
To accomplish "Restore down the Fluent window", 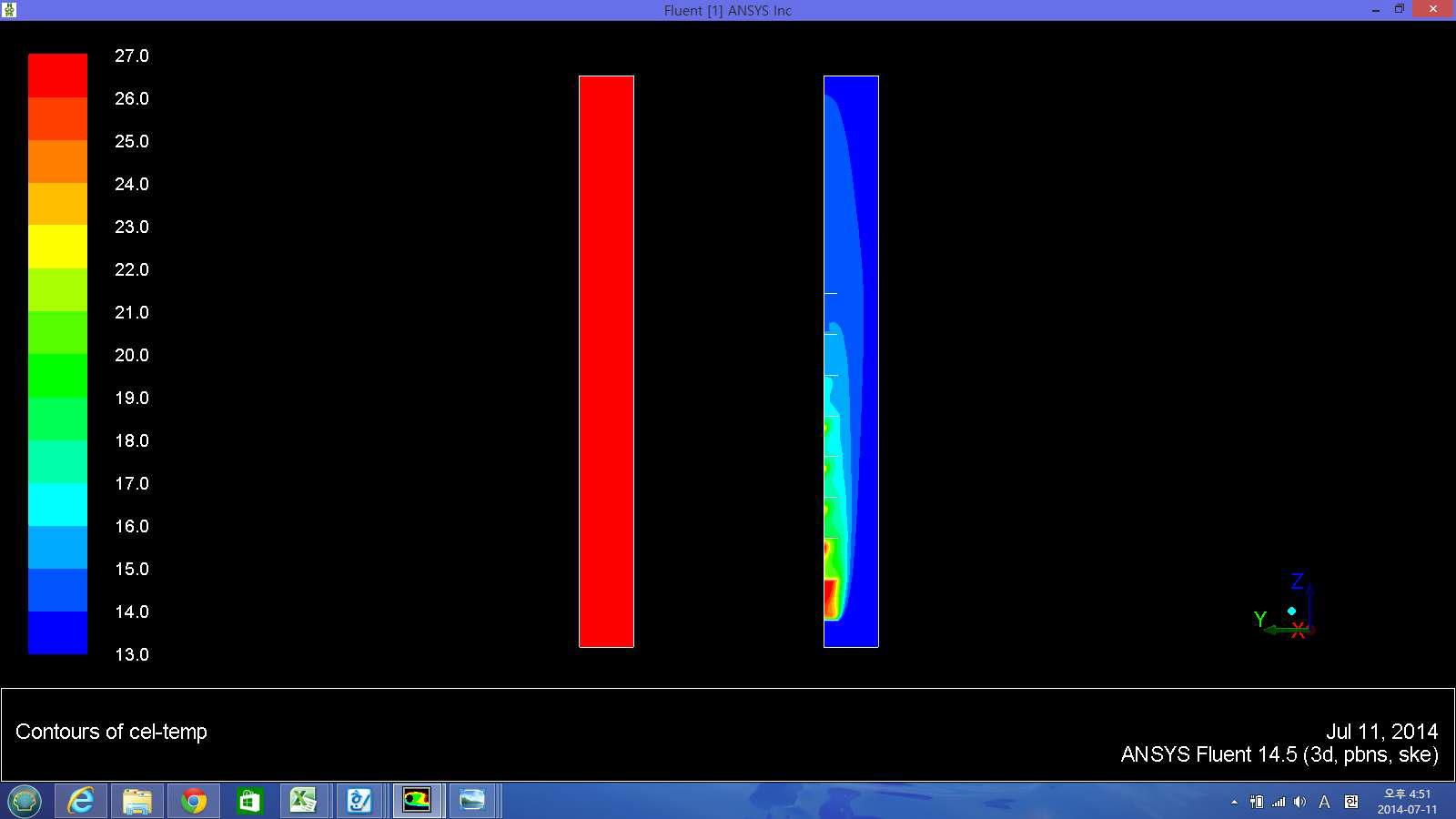I will tap(1400, 10).
